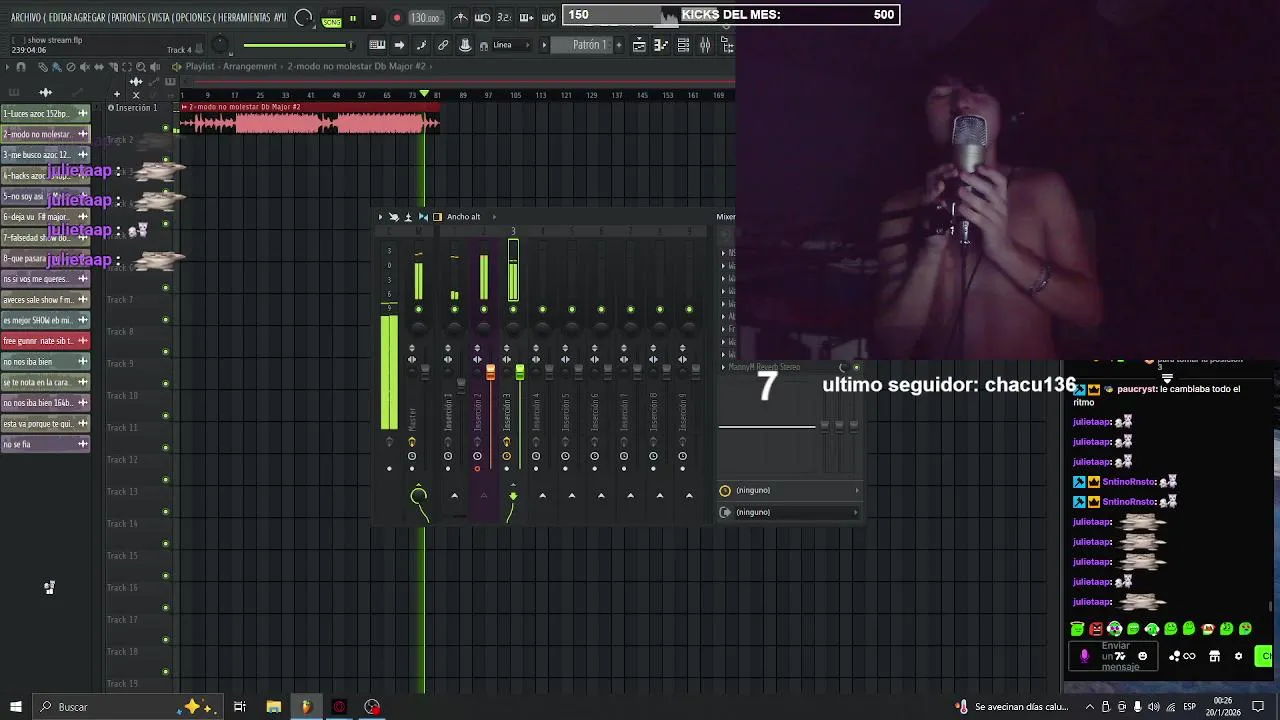Click the 130.000 tempo field
Screen dimensions: 1280x720
pos(425,18)
